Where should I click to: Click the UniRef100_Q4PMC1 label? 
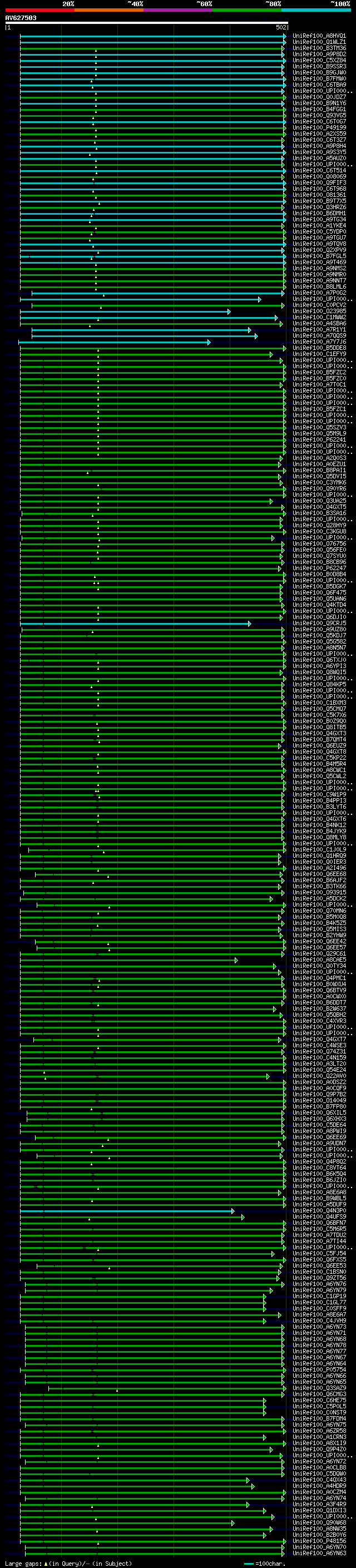pos(319,978)
